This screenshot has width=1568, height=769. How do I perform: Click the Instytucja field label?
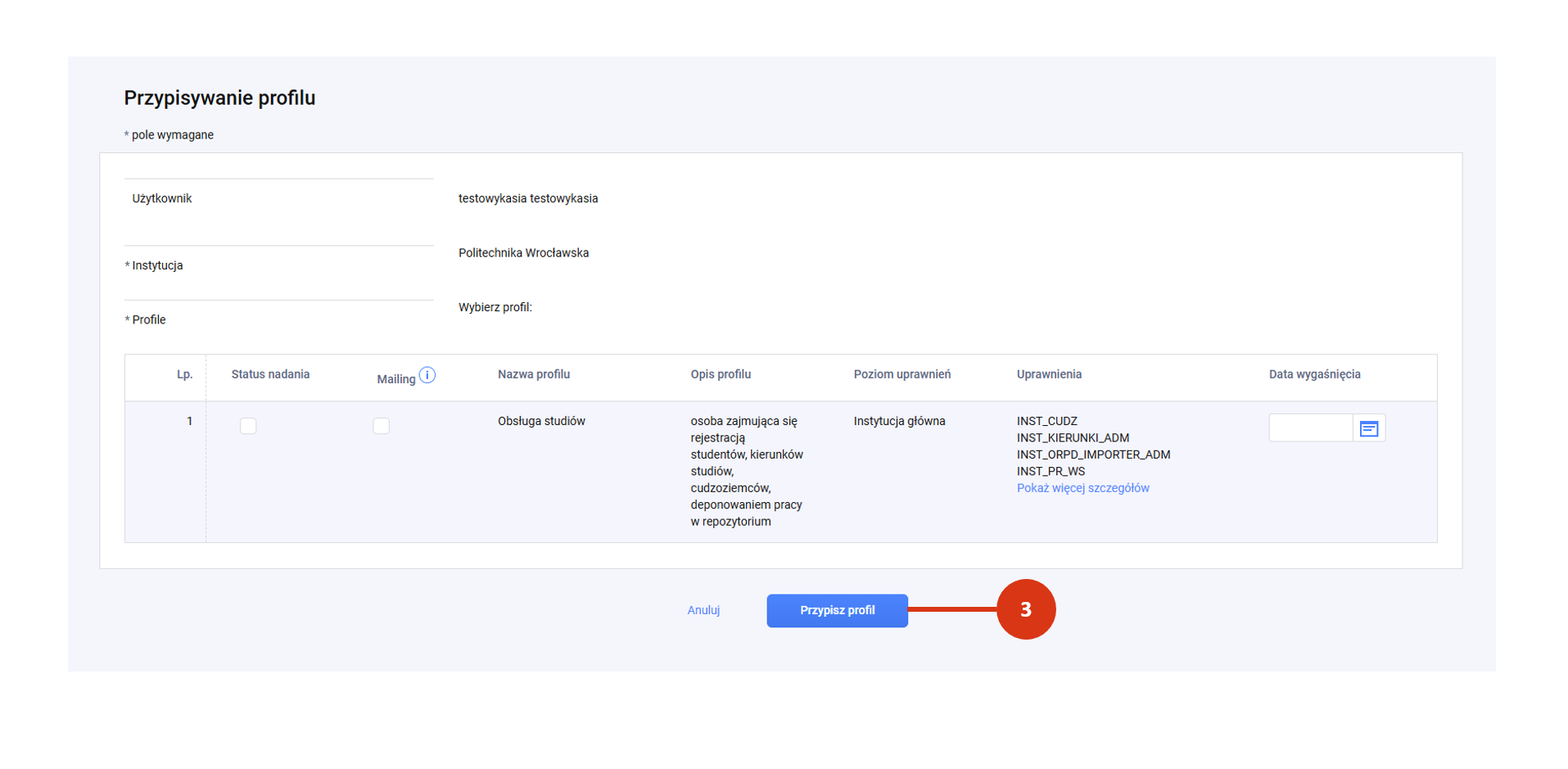(157, 265)
